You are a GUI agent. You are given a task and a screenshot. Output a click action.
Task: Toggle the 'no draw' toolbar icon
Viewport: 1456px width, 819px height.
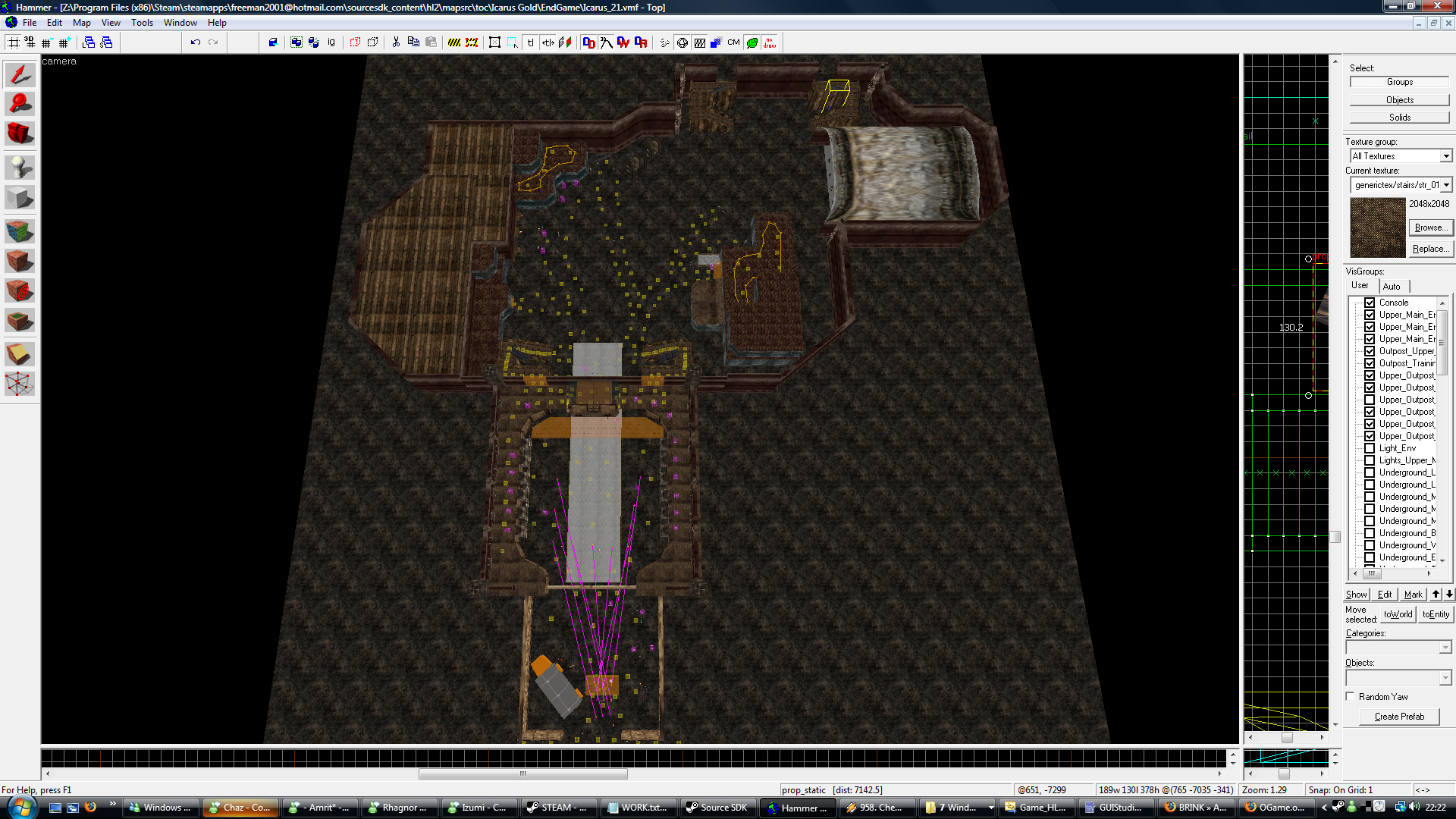tap(769, 42)
